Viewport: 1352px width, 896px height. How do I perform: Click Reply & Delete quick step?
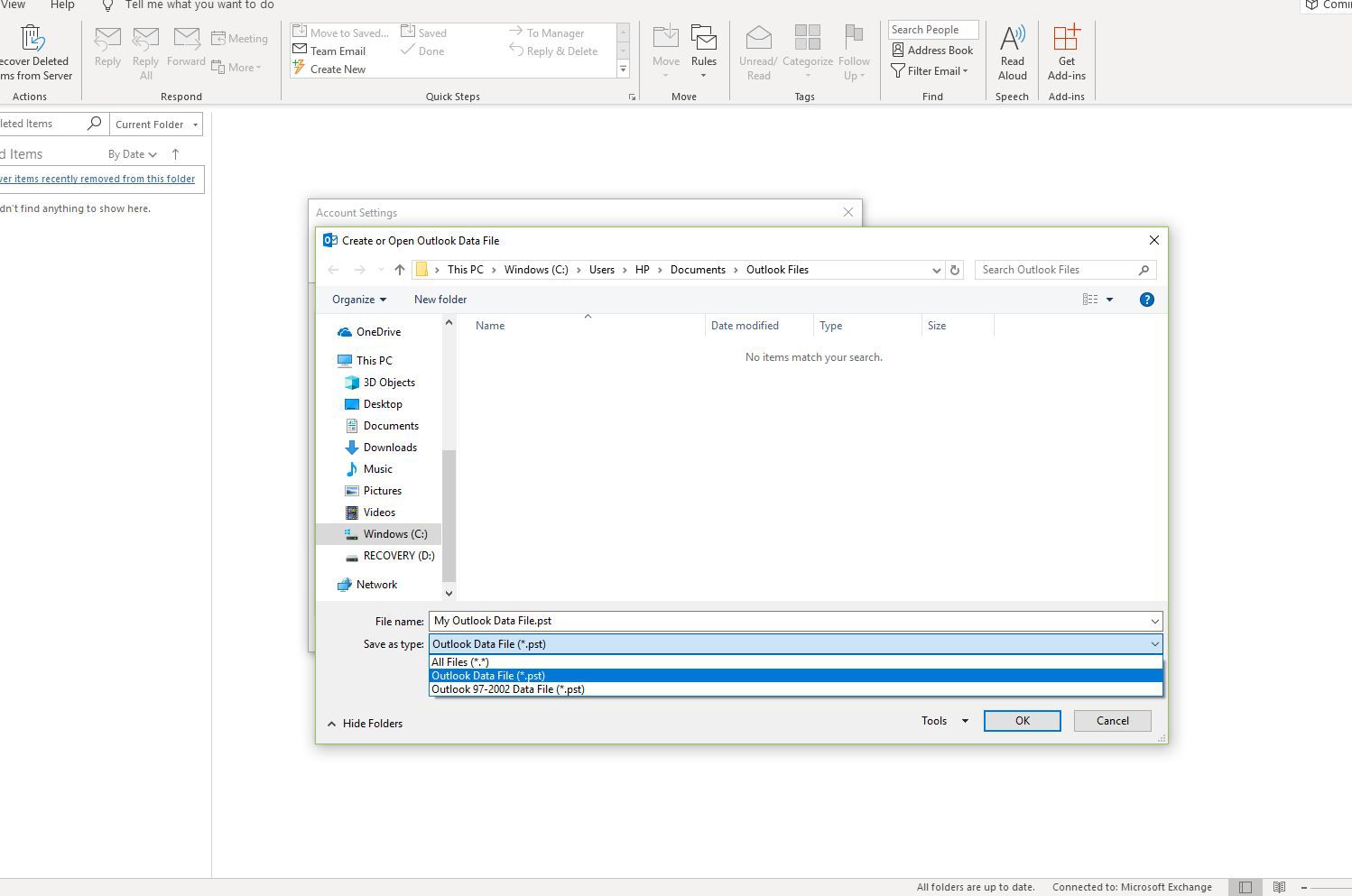point(554,51)
